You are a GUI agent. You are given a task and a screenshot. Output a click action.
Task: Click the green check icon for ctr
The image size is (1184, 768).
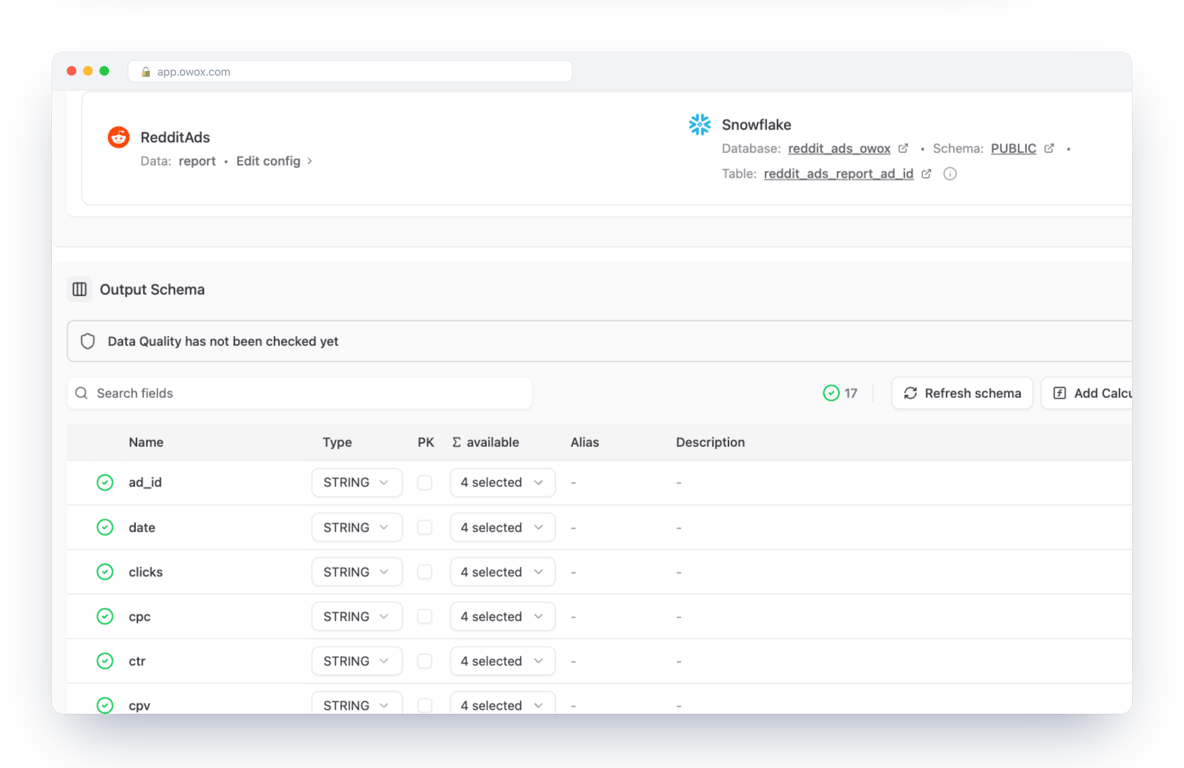click(105, 661)
